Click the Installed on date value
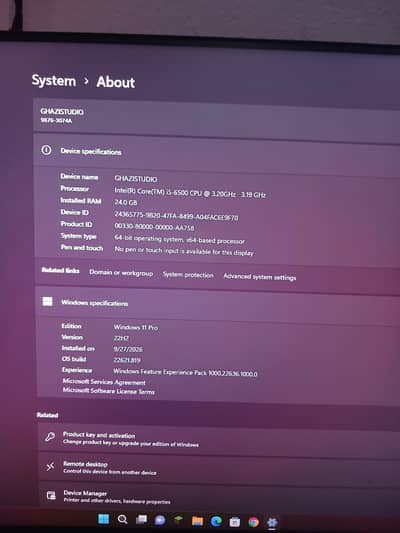This screenshot has height=533, width=400. (x=128, y=349)
